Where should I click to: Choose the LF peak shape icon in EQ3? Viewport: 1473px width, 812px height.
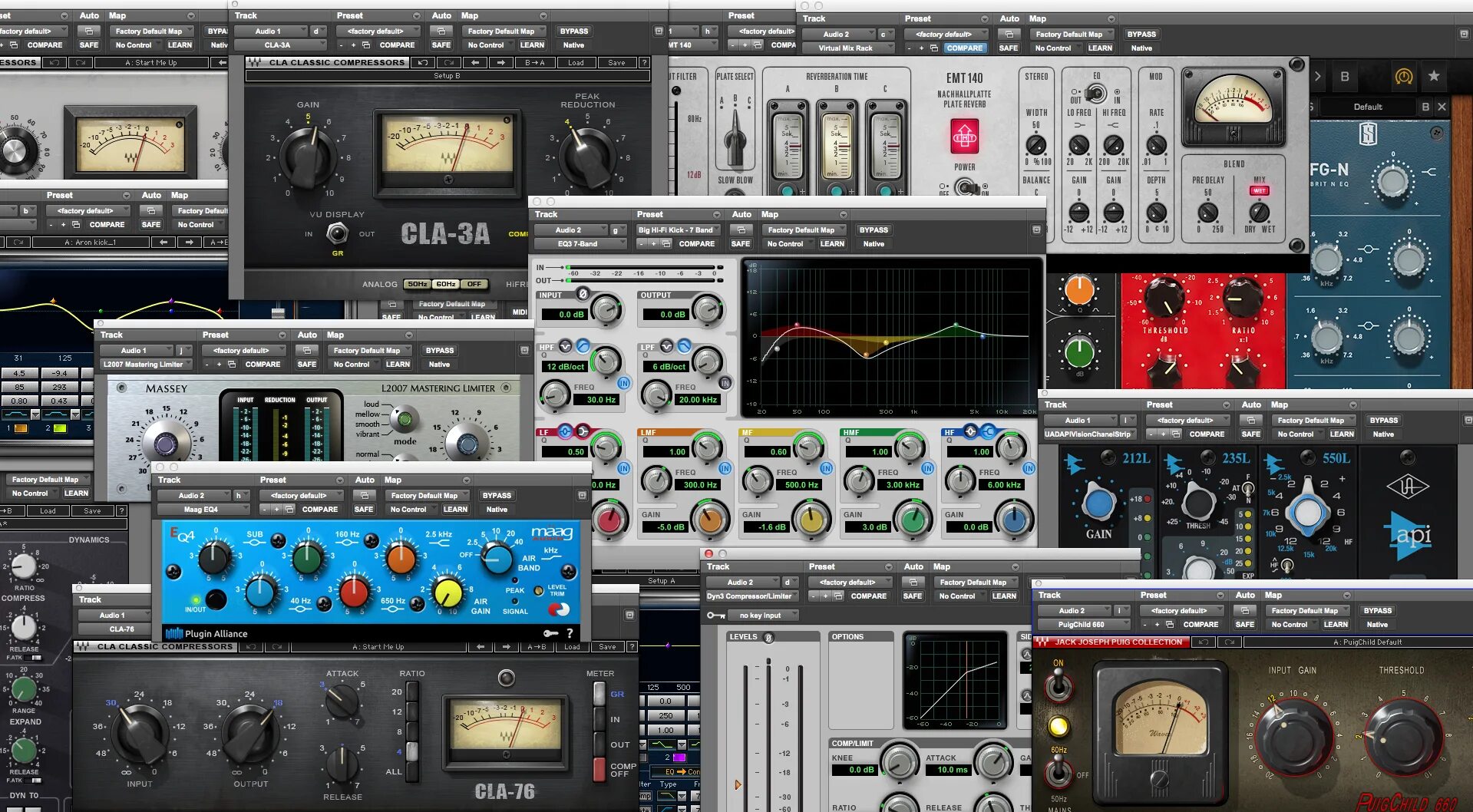(x=565, y=431)
